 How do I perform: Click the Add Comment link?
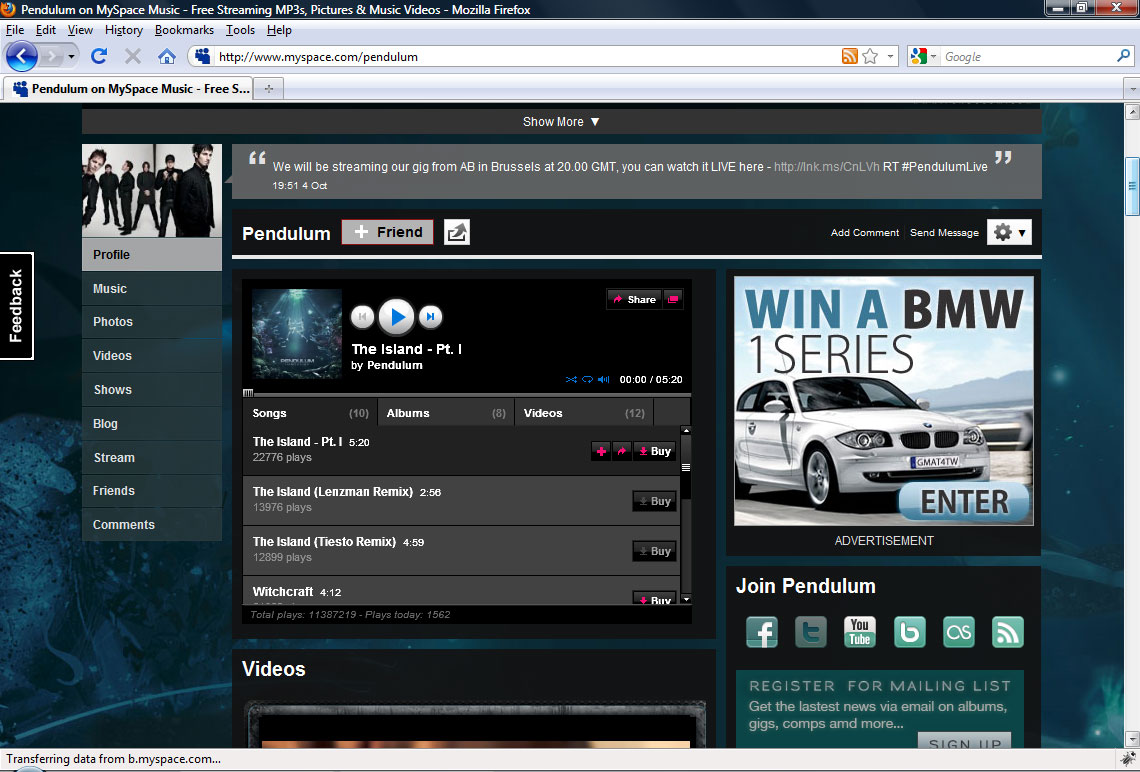(x=864, y=233)
